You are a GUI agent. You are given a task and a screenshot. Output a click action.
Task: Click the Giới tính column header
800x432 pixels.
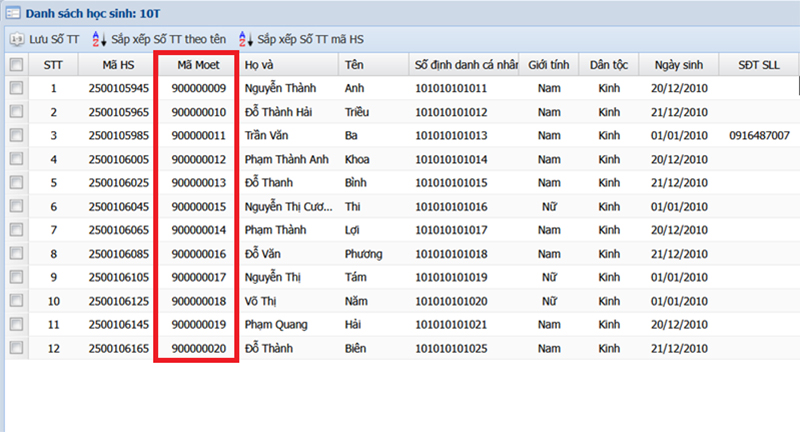point(548,65)
